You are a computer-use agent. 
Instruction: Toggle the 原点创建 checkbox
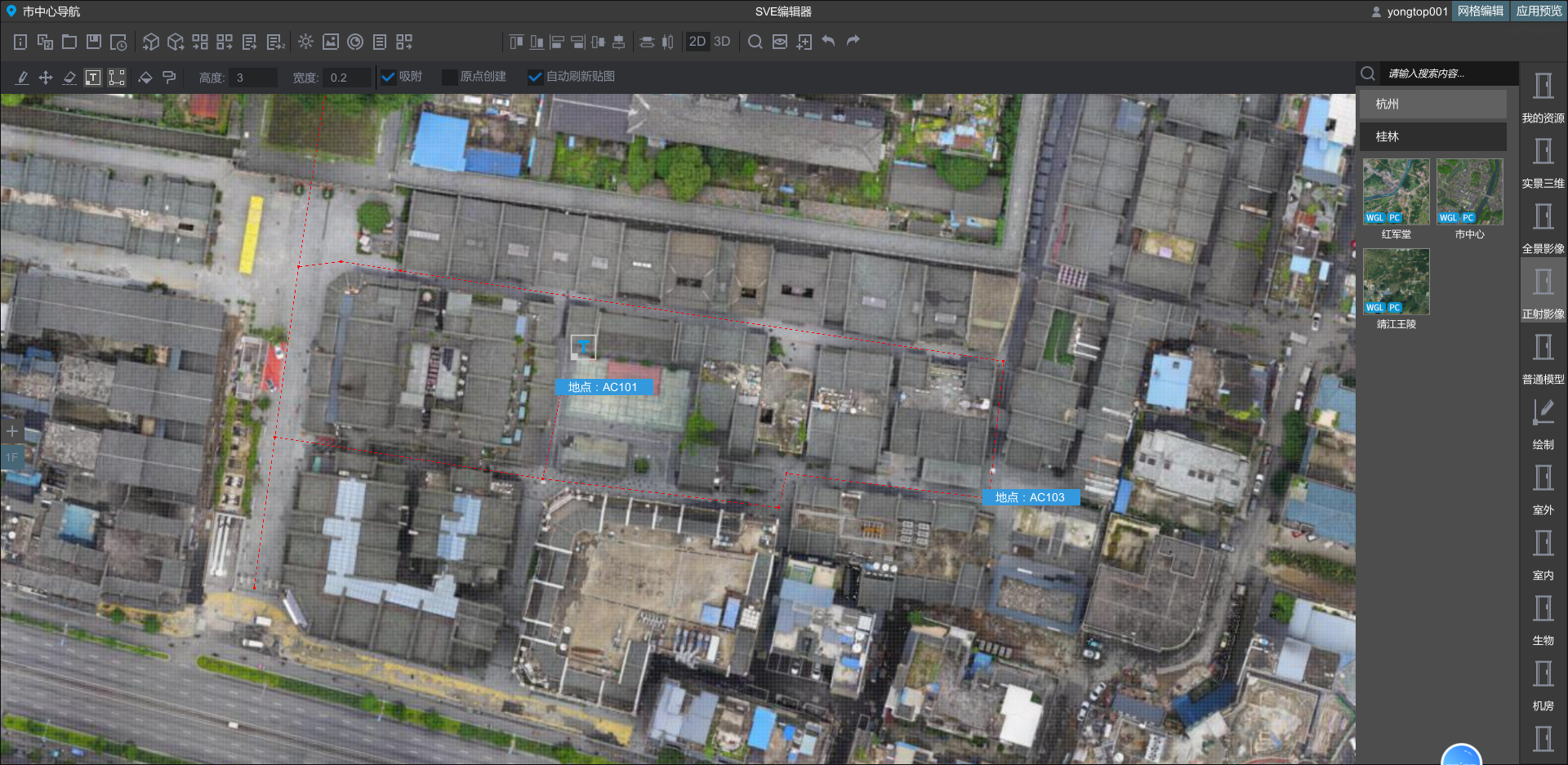click(449, 77)
